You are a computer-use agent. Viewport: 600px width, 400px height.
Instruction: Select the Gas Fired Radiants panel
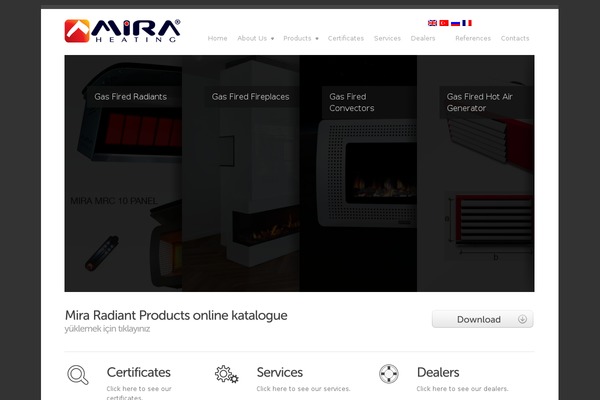point(123,173)
